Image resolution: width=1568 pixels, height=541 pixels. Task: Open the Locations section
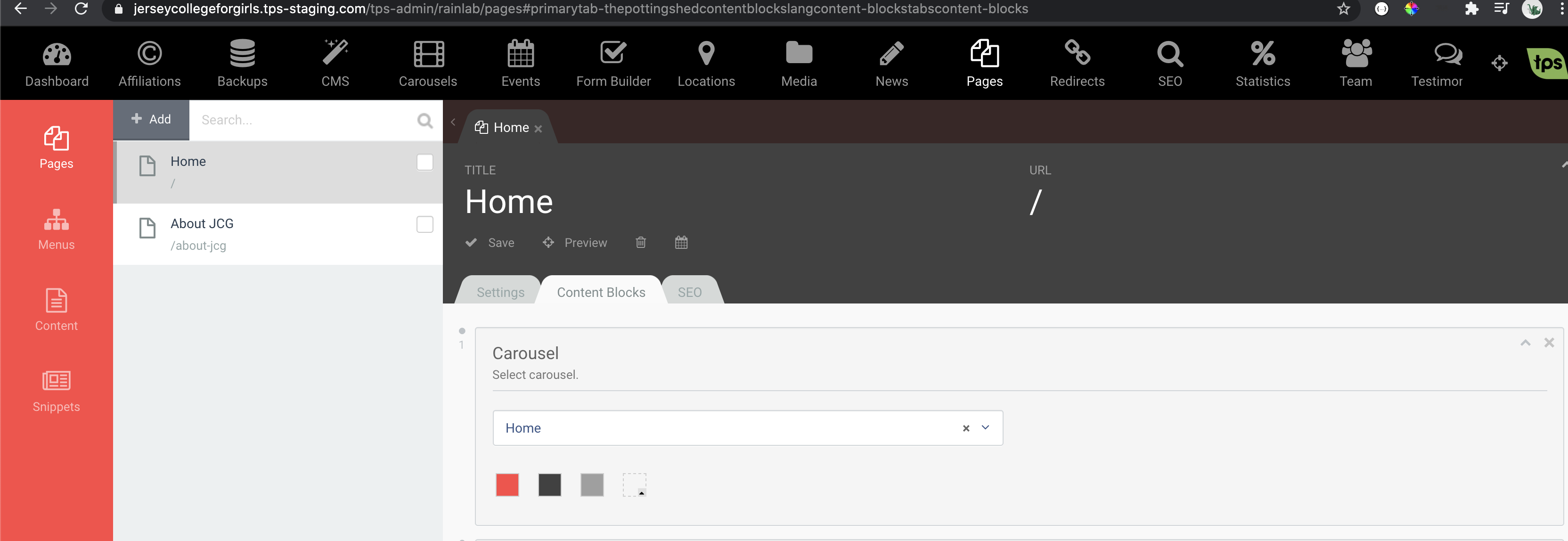click(x=706, y=63)
